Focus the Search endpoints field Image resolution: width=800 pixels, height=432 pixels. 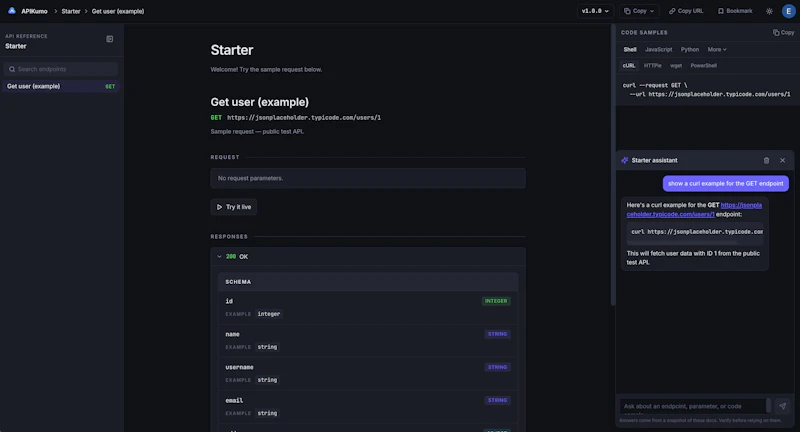[x=61, y=69]
